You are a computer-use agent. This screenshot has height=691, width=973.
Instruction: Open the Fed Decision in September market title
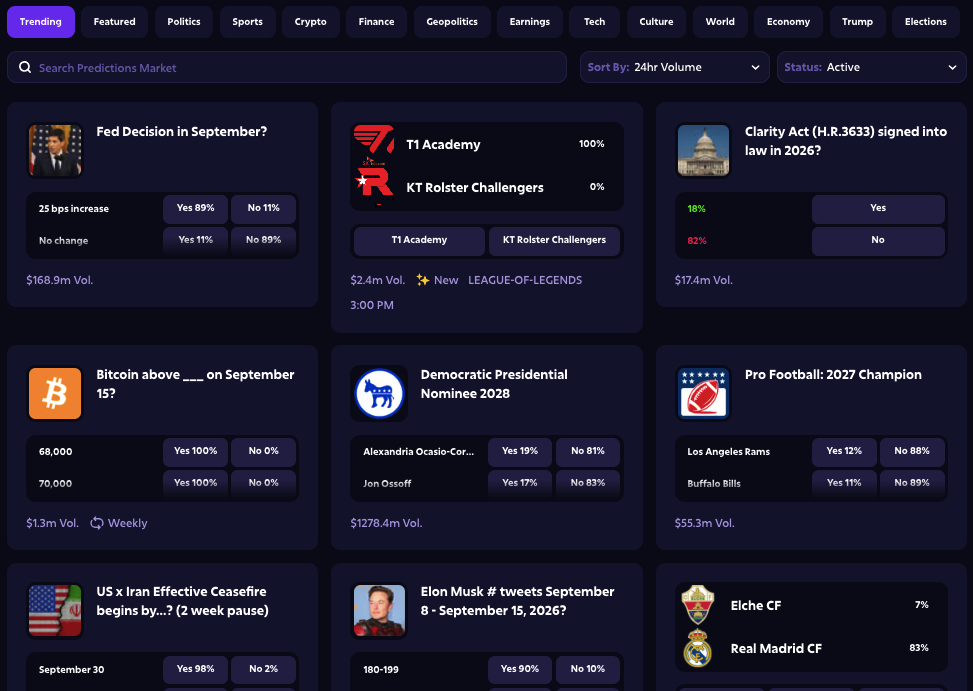point(182,132)
